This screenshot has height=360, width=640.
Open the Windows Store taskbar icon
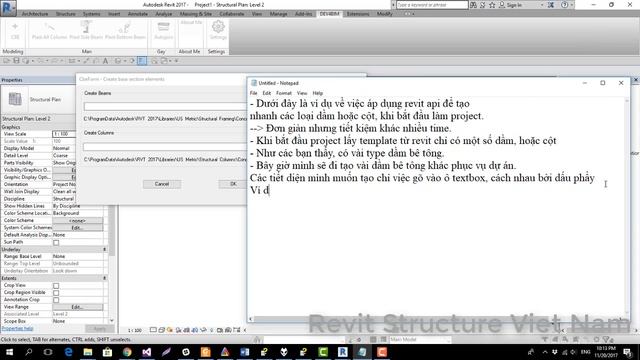[107, 352]
